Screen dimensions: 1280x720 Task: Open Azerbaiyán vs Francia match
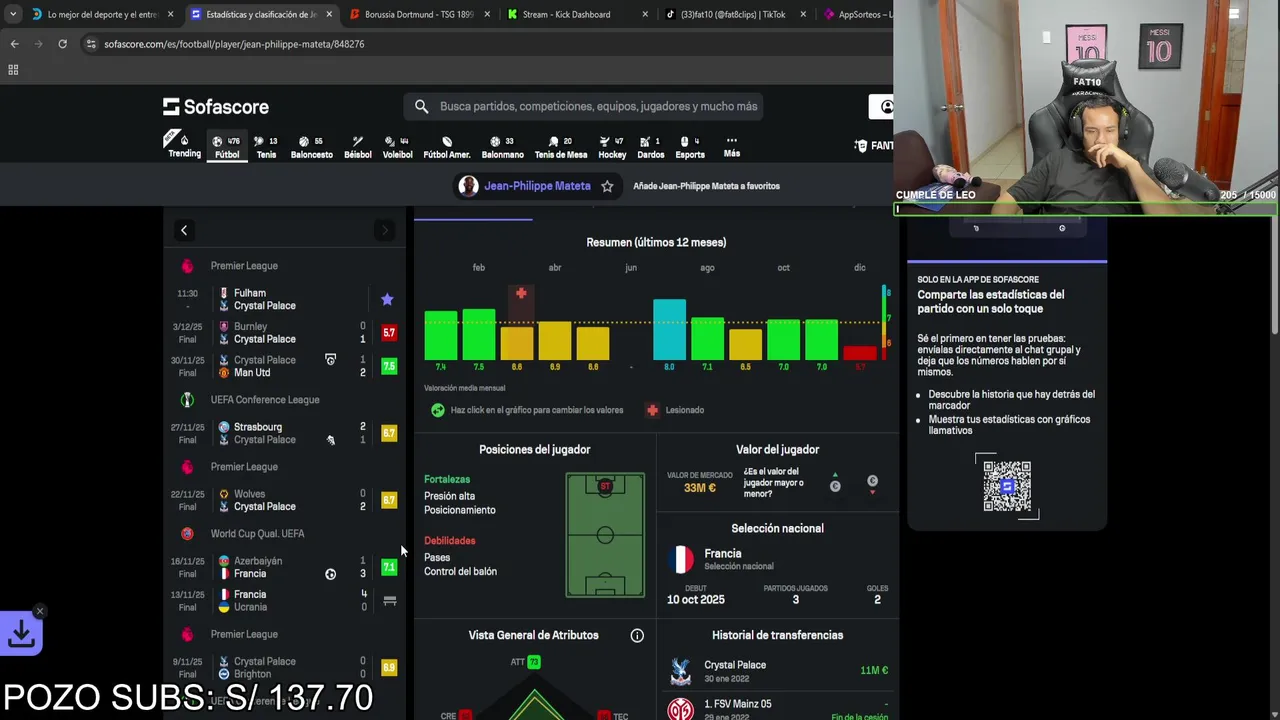pyautogui.click(x=285, y=567)
